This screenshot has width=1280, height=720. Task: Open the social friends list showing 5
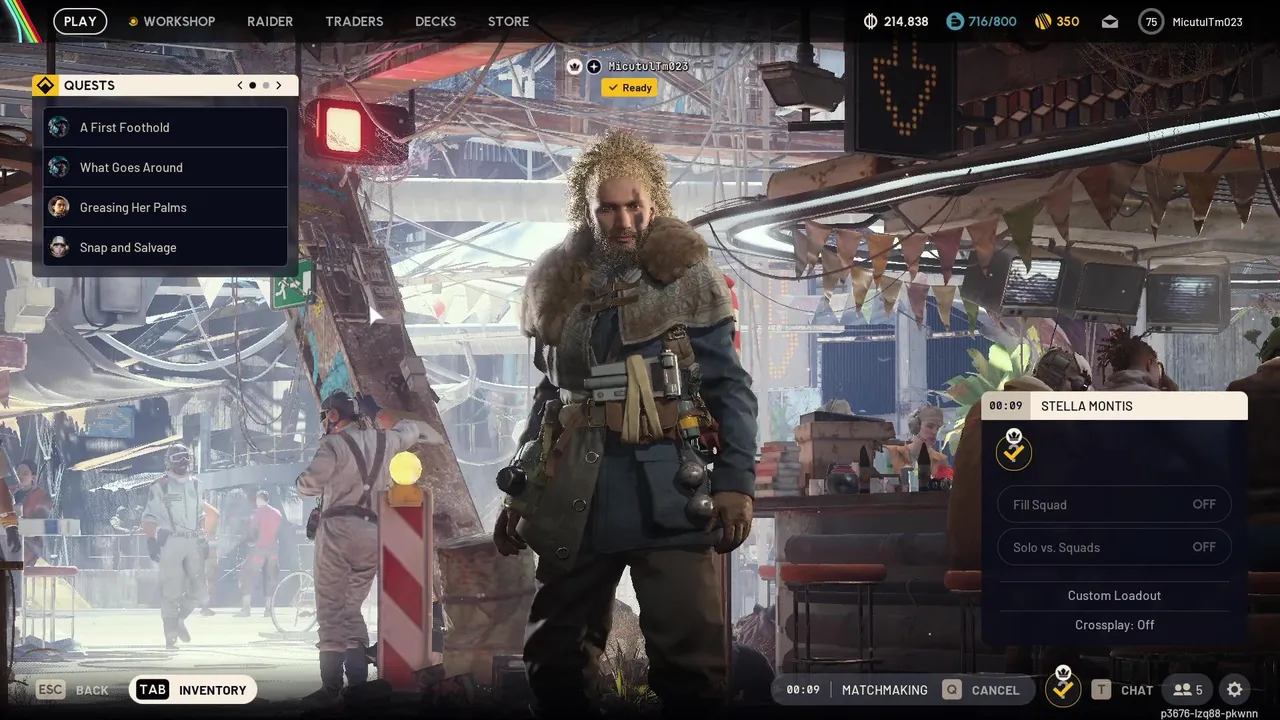point(1188,690)
